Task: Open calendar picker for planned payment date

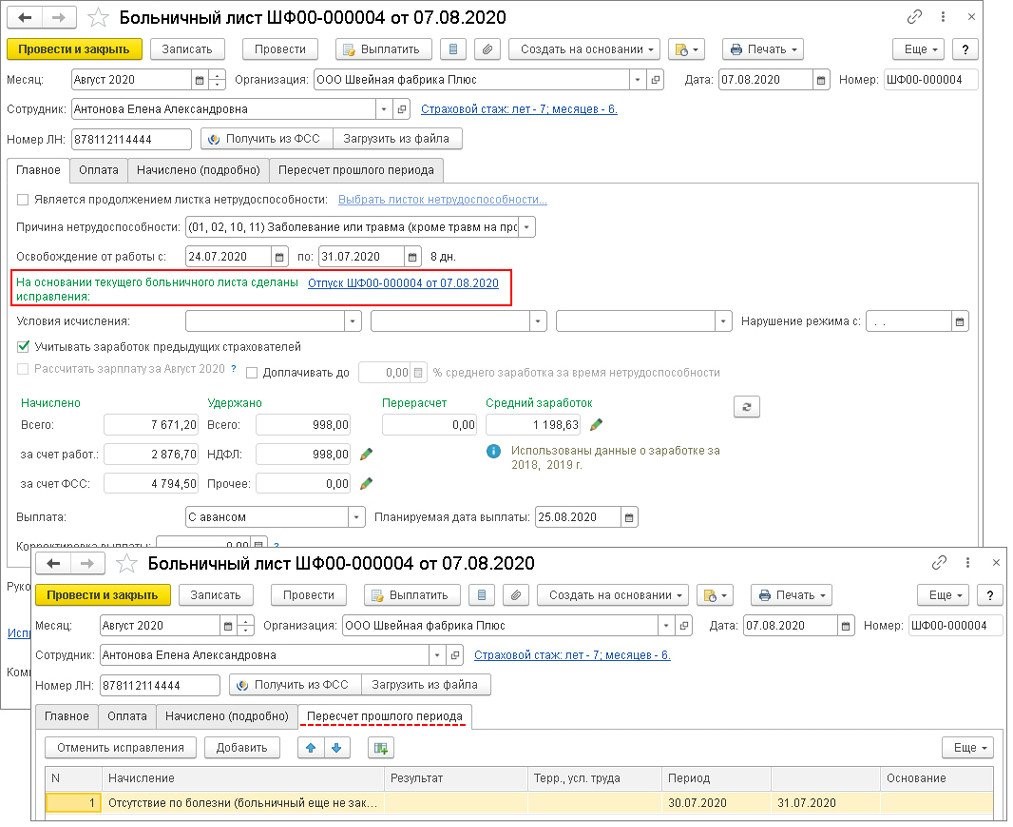Action: coord(627,517)
